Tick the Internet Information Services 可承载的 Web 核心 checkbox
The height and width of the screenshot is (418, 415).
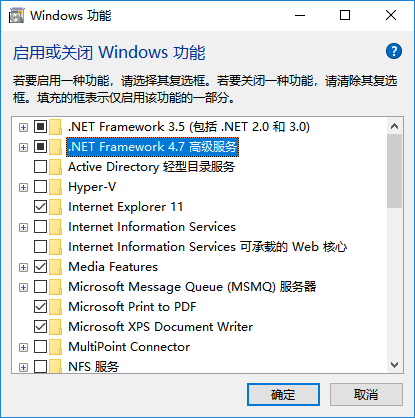coord(40,247)
